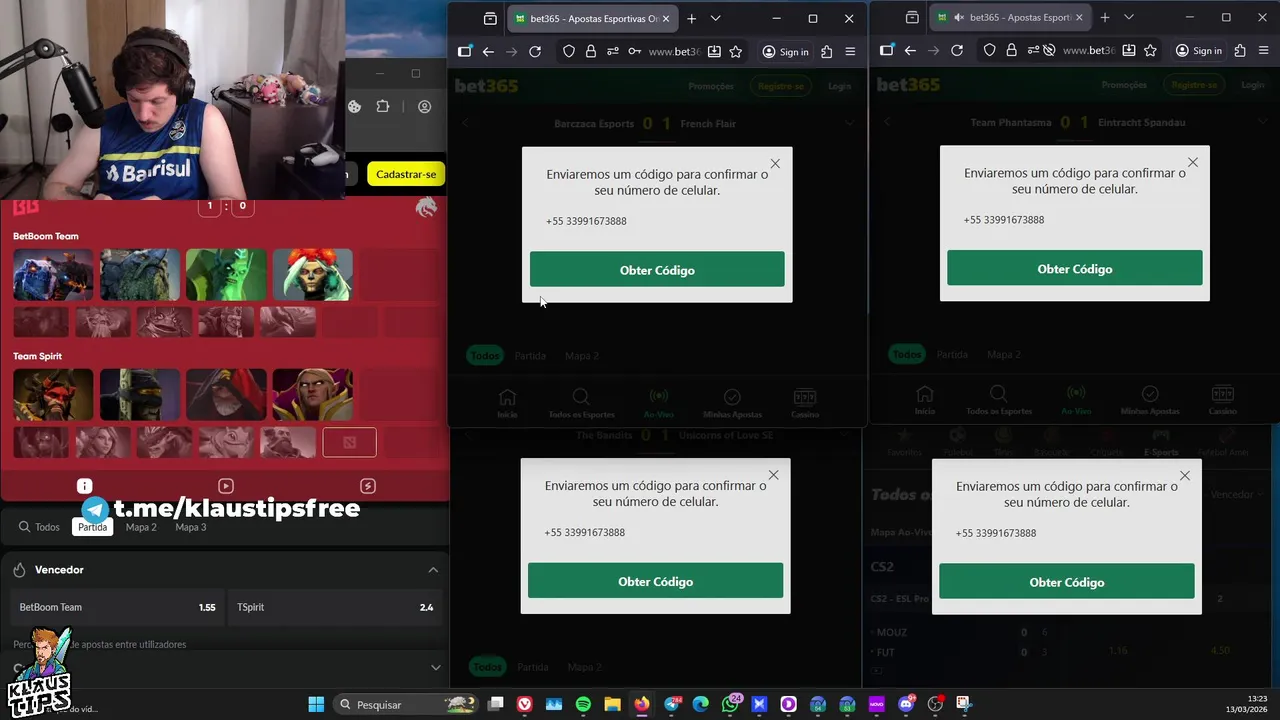Screen dimensions: 1280x720
Task: Click Sign in in Team Phantasma window
Action: (1198, 50)
